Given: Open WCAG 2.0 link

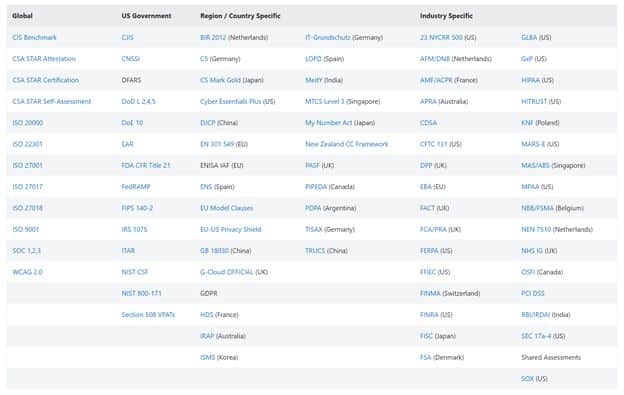Looking at the screenshot, I should (x=27, y=272).
